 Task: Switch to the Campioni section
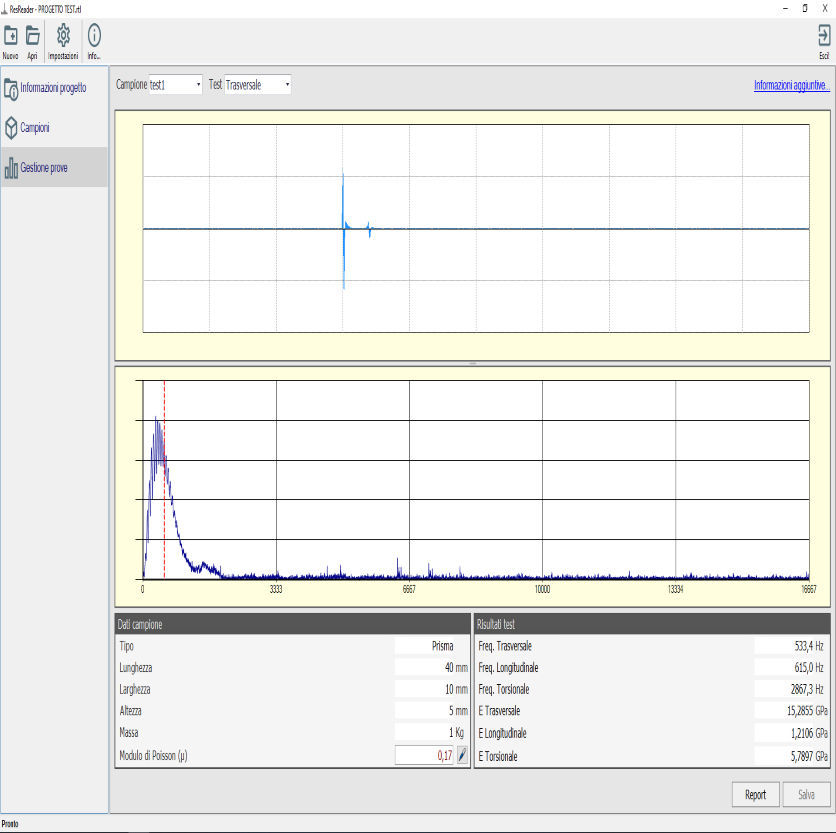(x=40, y=127)
